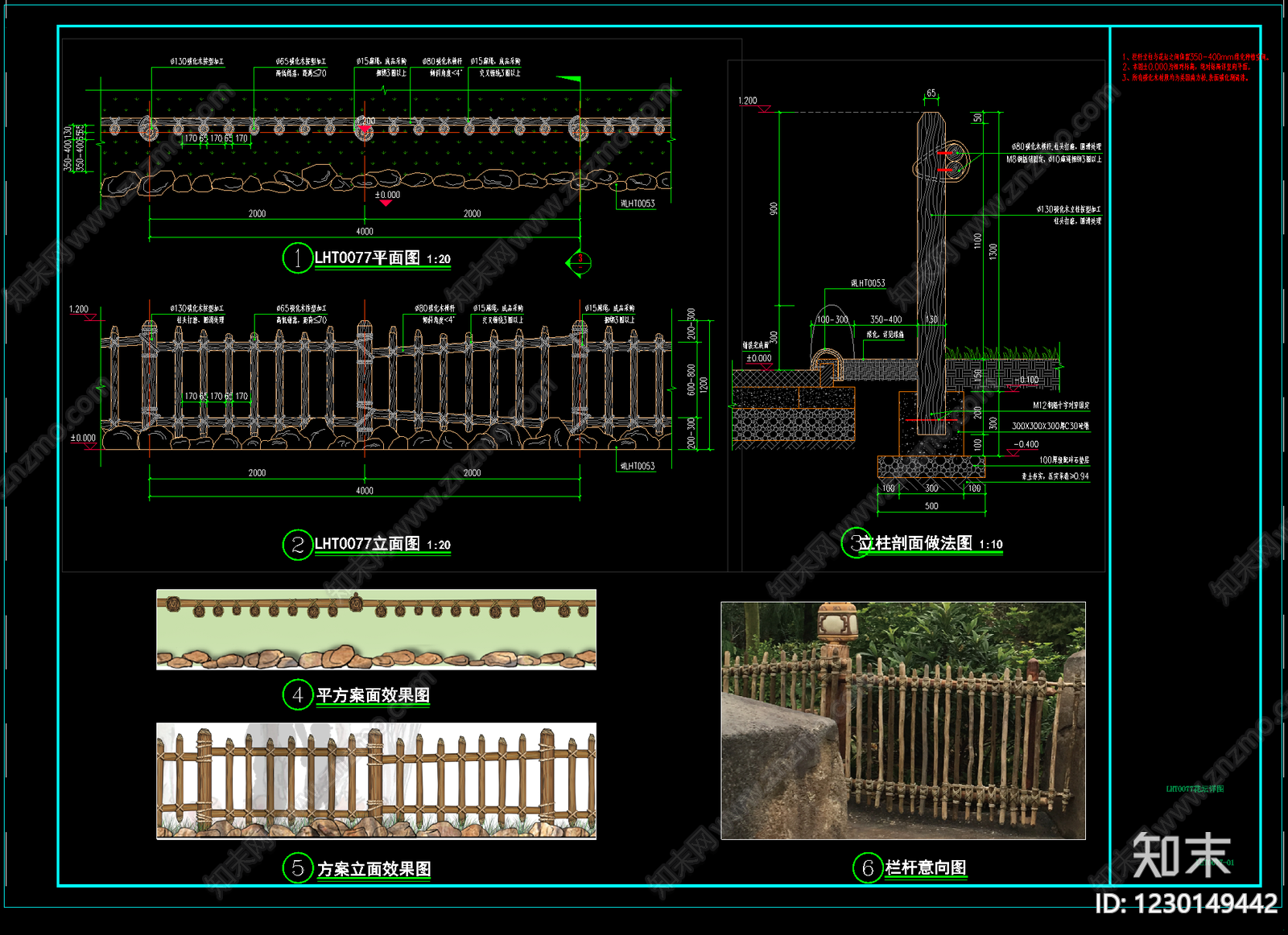Click the "见LHT0053" reference in the column section
The image size is (1288, 935).
(x=868, y=283)
